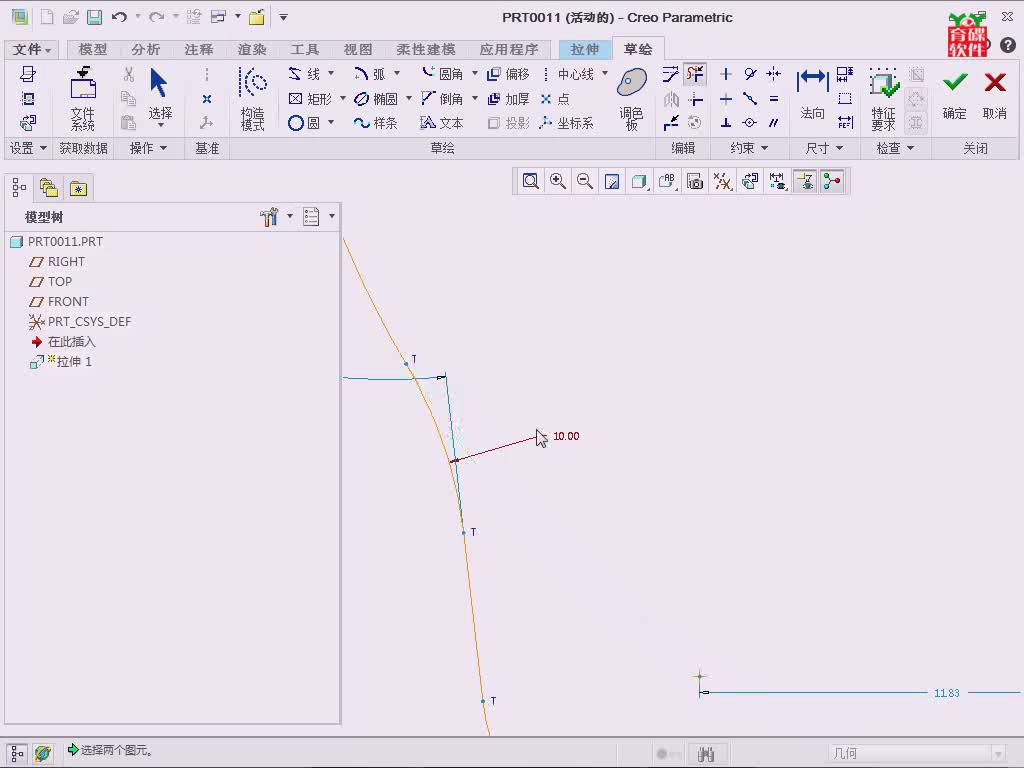The width and height of the screenshot is (1024, 768).
Task: Switch to the 分析 ribbon tab
Action: (145, 49)
